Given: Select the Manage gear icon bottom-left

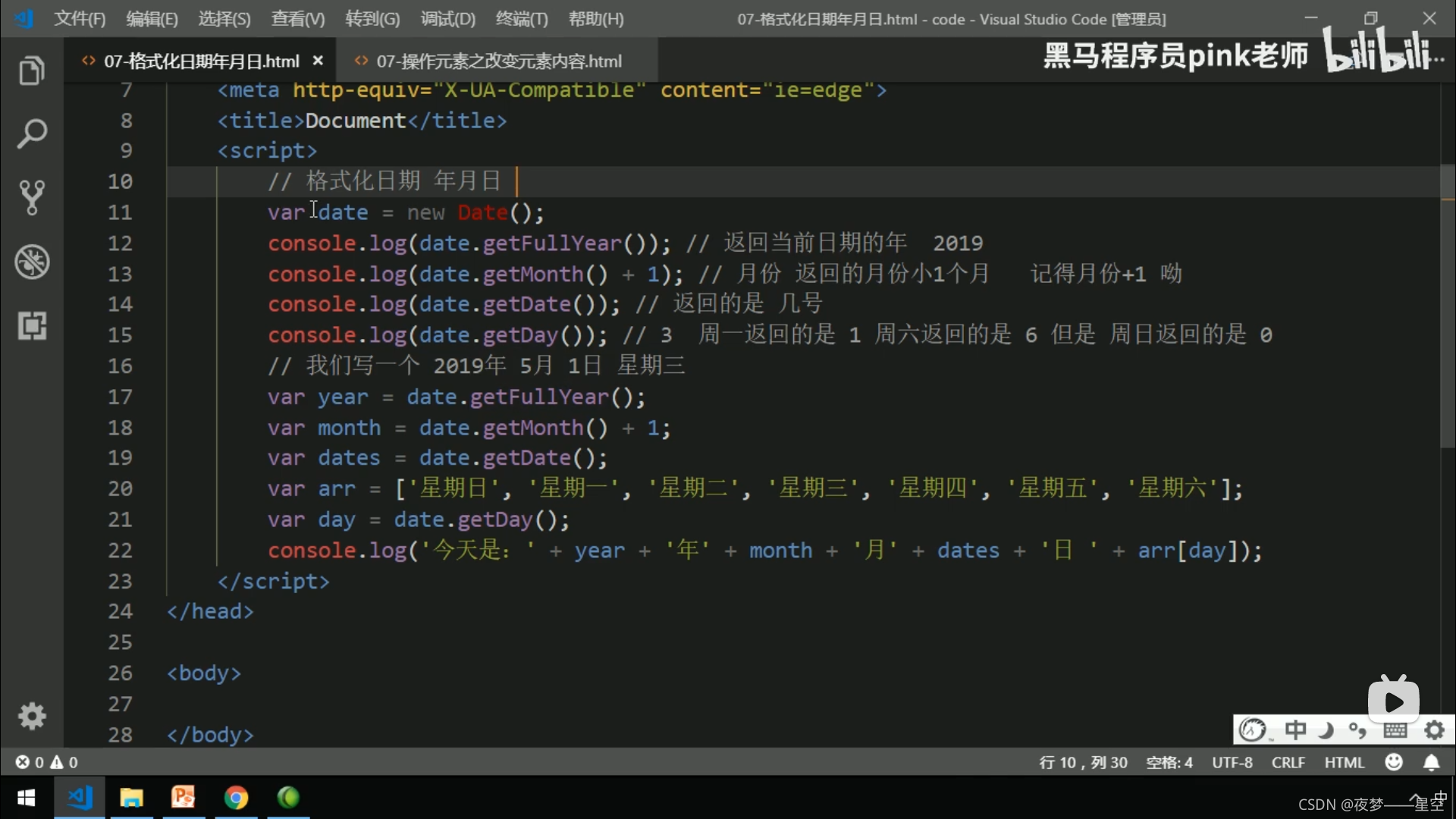Looking at the screenshot, I should point(31,716).
